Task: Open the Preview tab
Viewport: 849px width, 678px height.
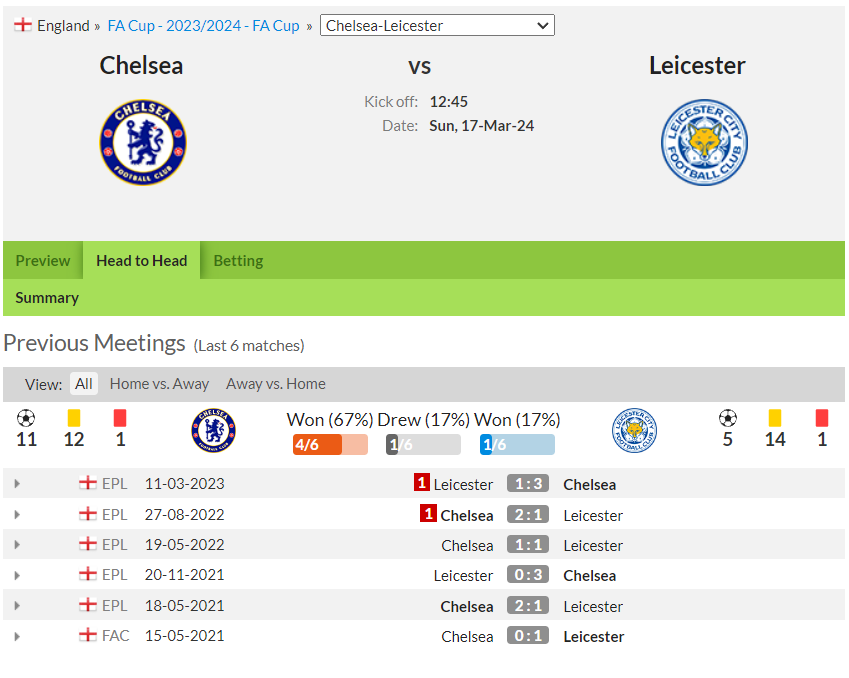Action: (x=43, y=260)
